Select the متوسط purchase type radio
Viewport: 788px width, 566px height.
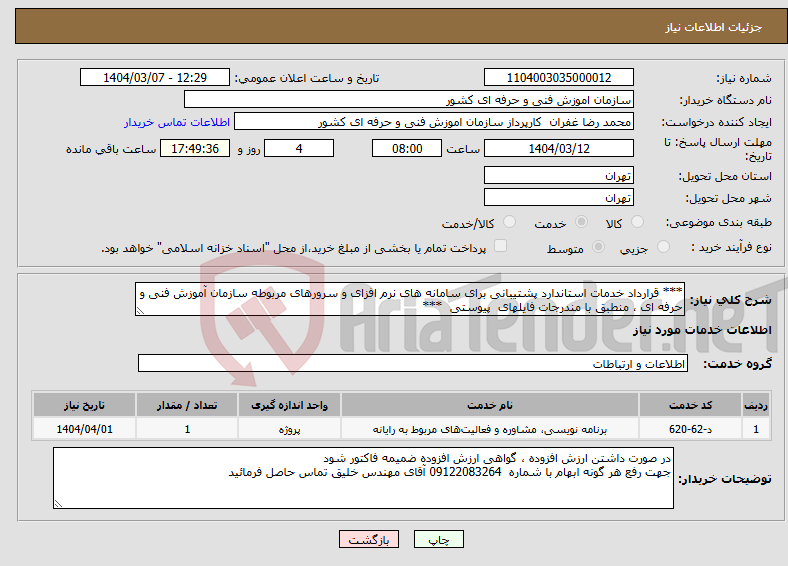[x=599, y=247]
